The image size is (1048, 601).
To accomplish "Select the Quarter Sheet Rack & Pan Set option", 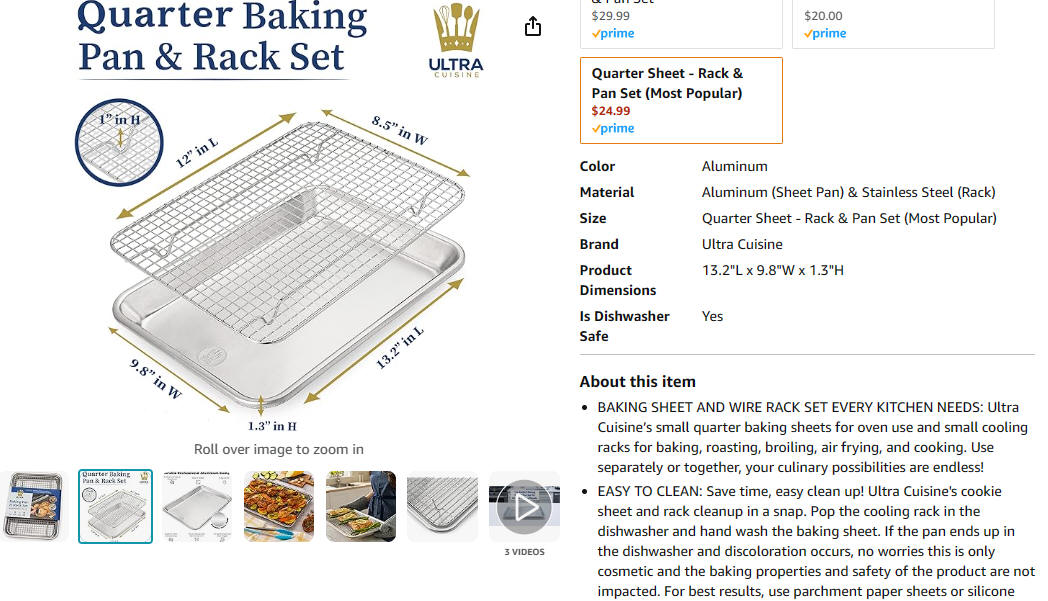I will coord(681,100).
